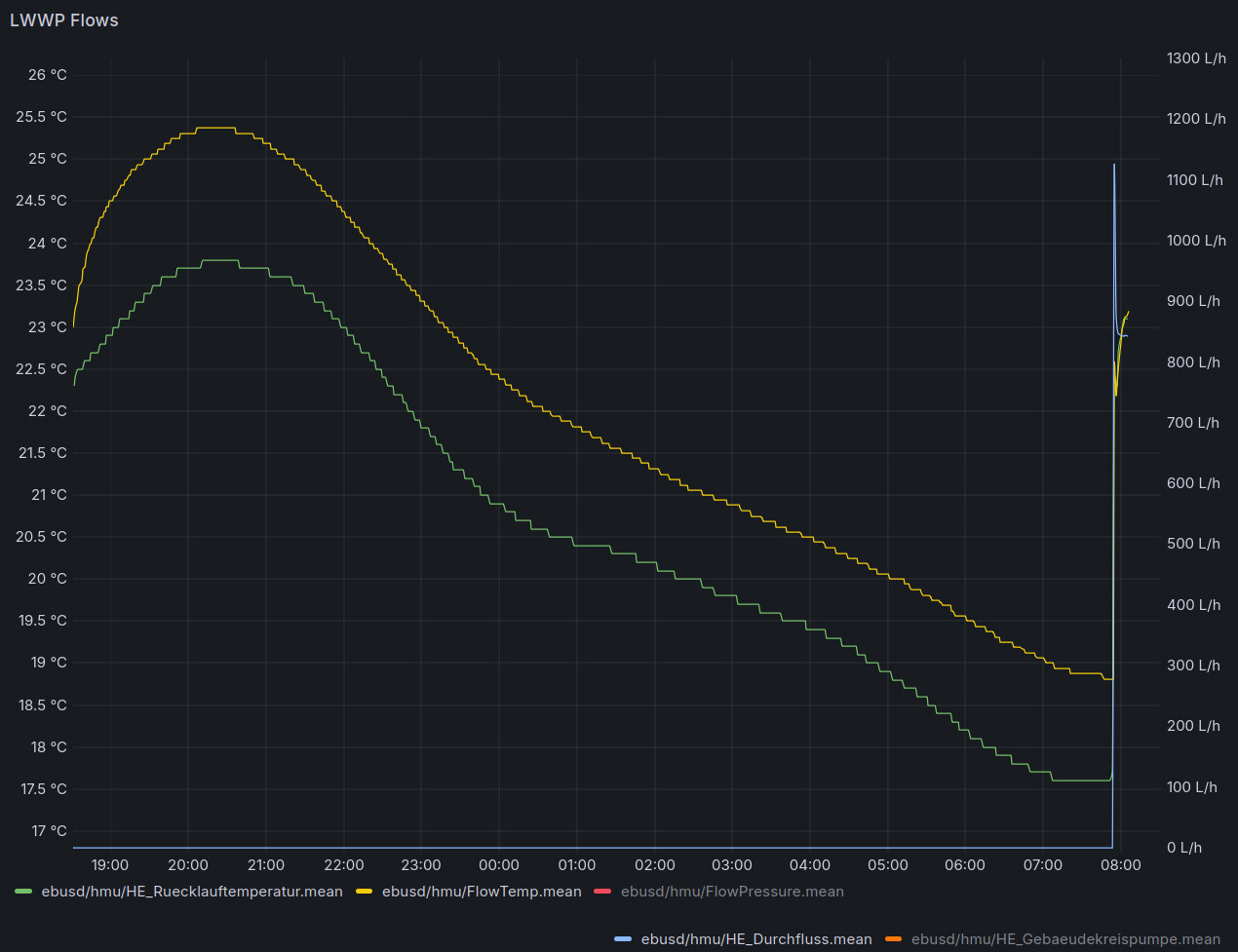Toggle the HE_Durchfluss.mean legend label

(x=755, y=939)
